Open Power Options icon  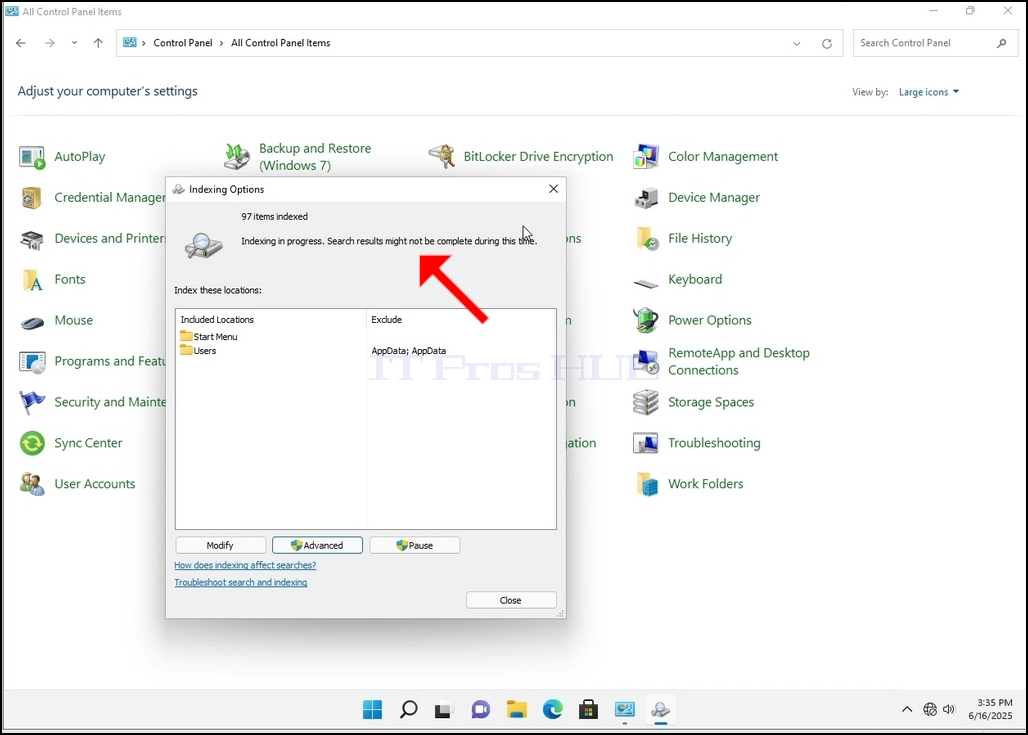(646, 321)
